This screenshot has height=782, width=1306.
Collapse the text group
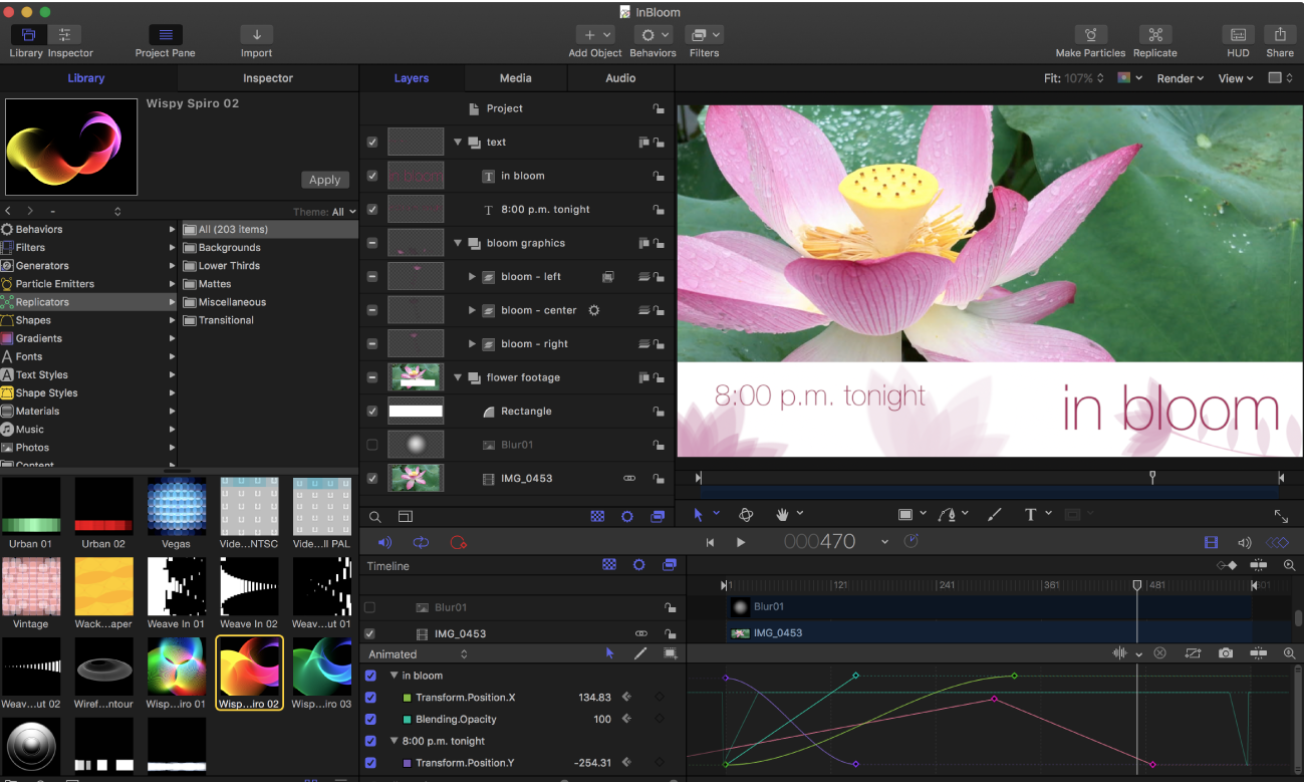pyautogui.click(x=458, y=142)
